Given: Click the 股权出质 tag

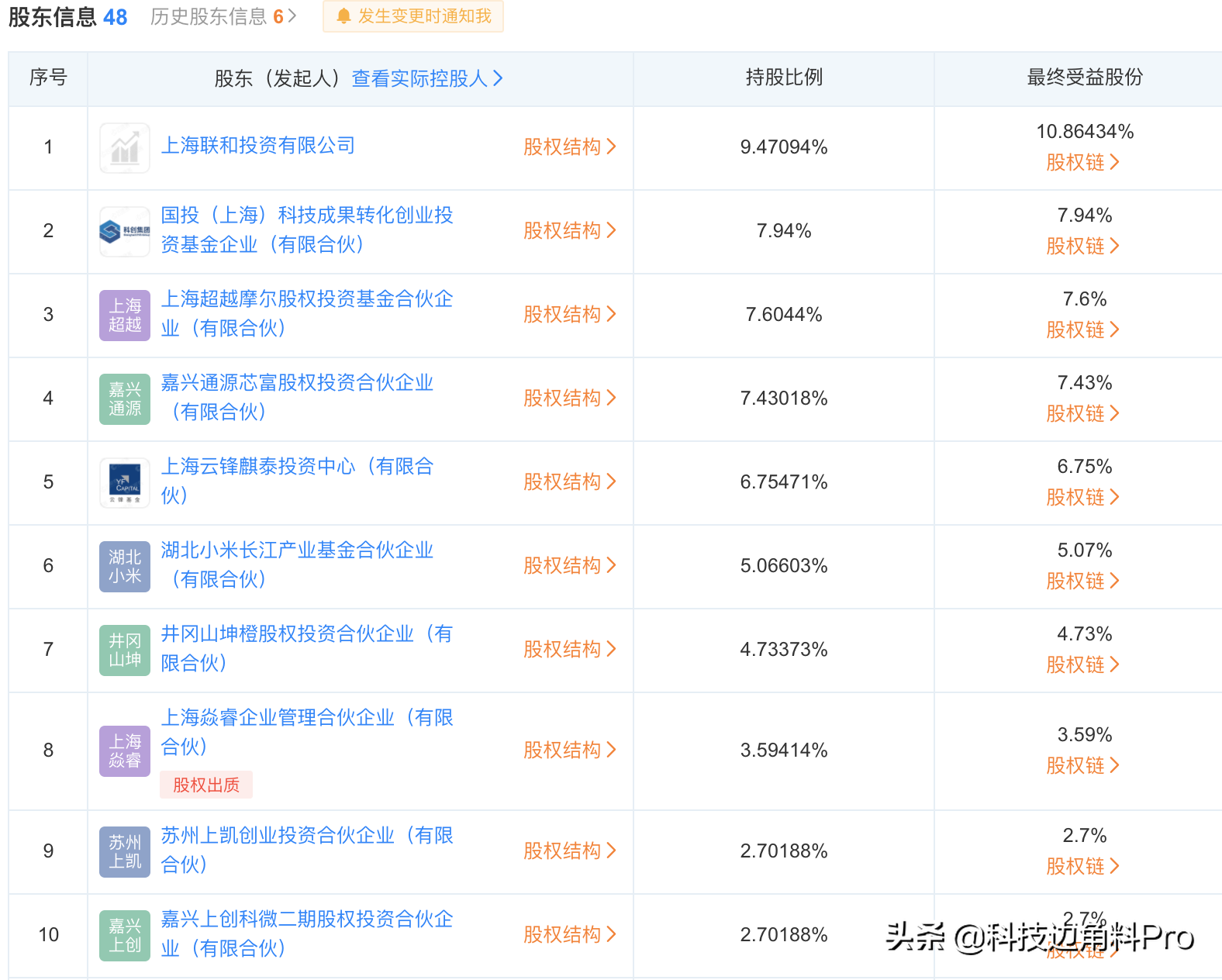Looking at the screenshot, I should [206, 785].
